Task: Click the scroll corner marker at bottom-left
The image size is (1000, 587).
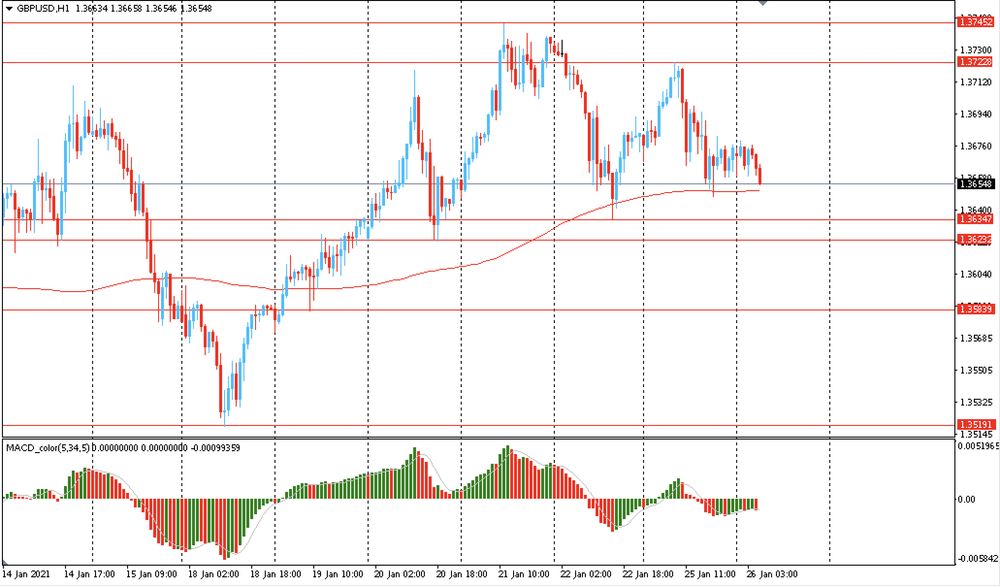Action: tap(4, 562)
